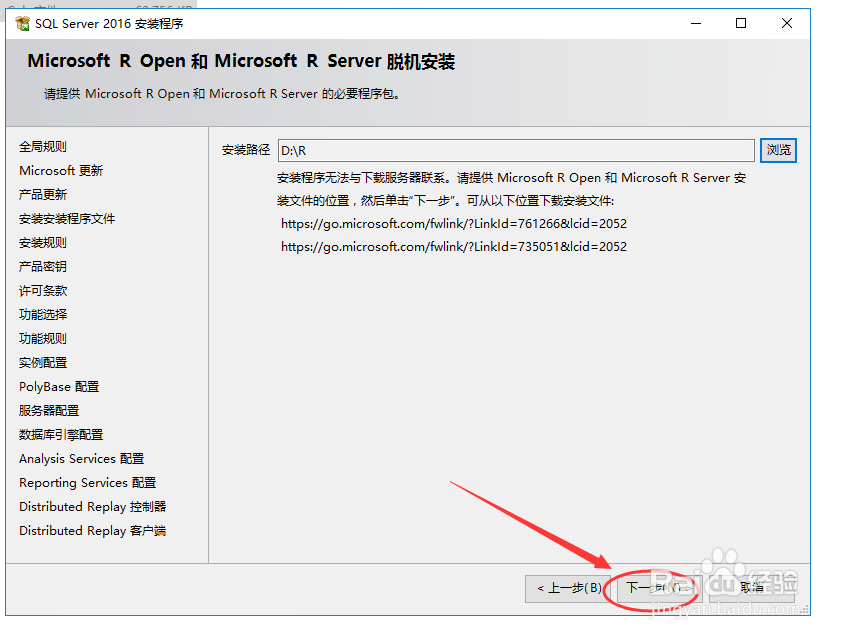Close the SQL Server setup window
Screen dimensions: 847x638
[787, 23]
